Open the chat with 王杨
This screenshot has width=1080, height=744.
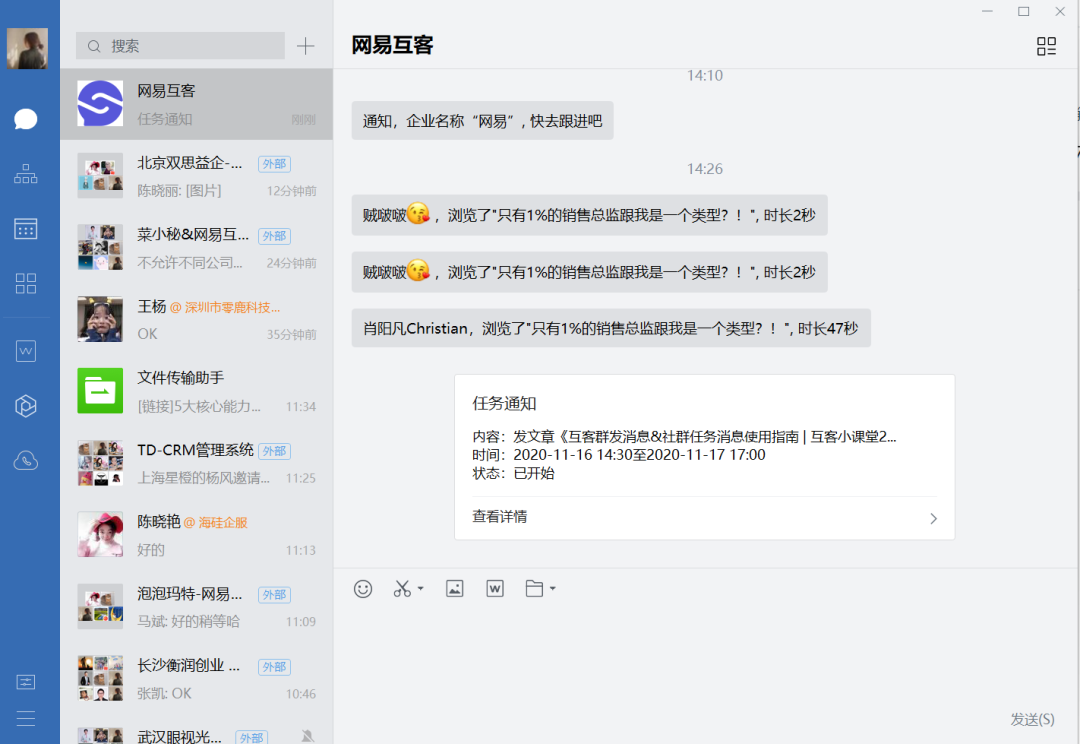coord(196,320)
